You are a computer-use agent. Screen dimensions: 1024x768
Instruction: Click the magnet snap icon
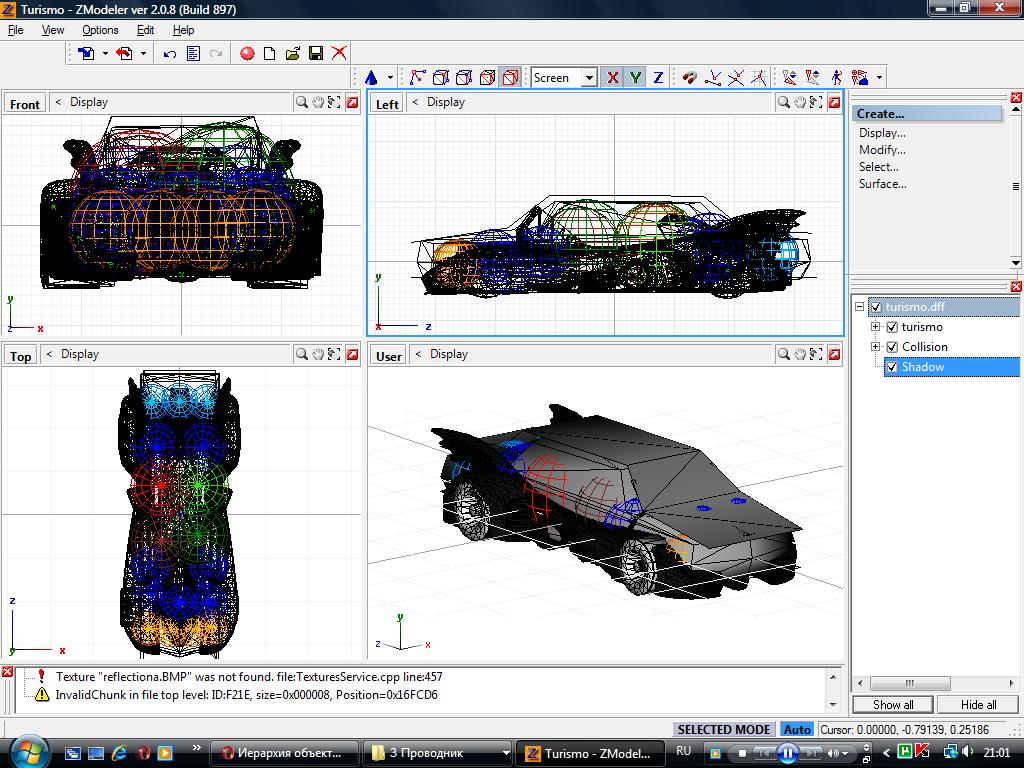tap(689, 77)
